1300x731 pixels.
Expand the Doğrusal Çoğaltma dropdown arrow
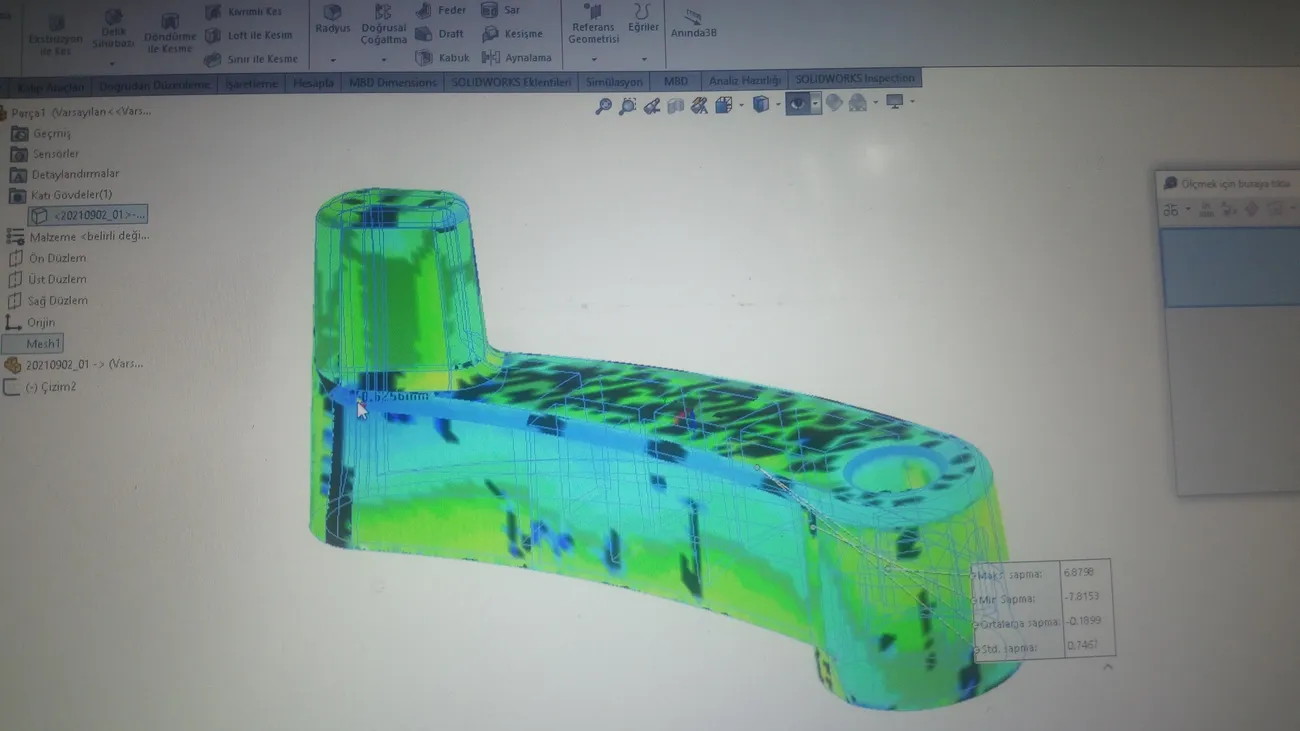[383, 60]
